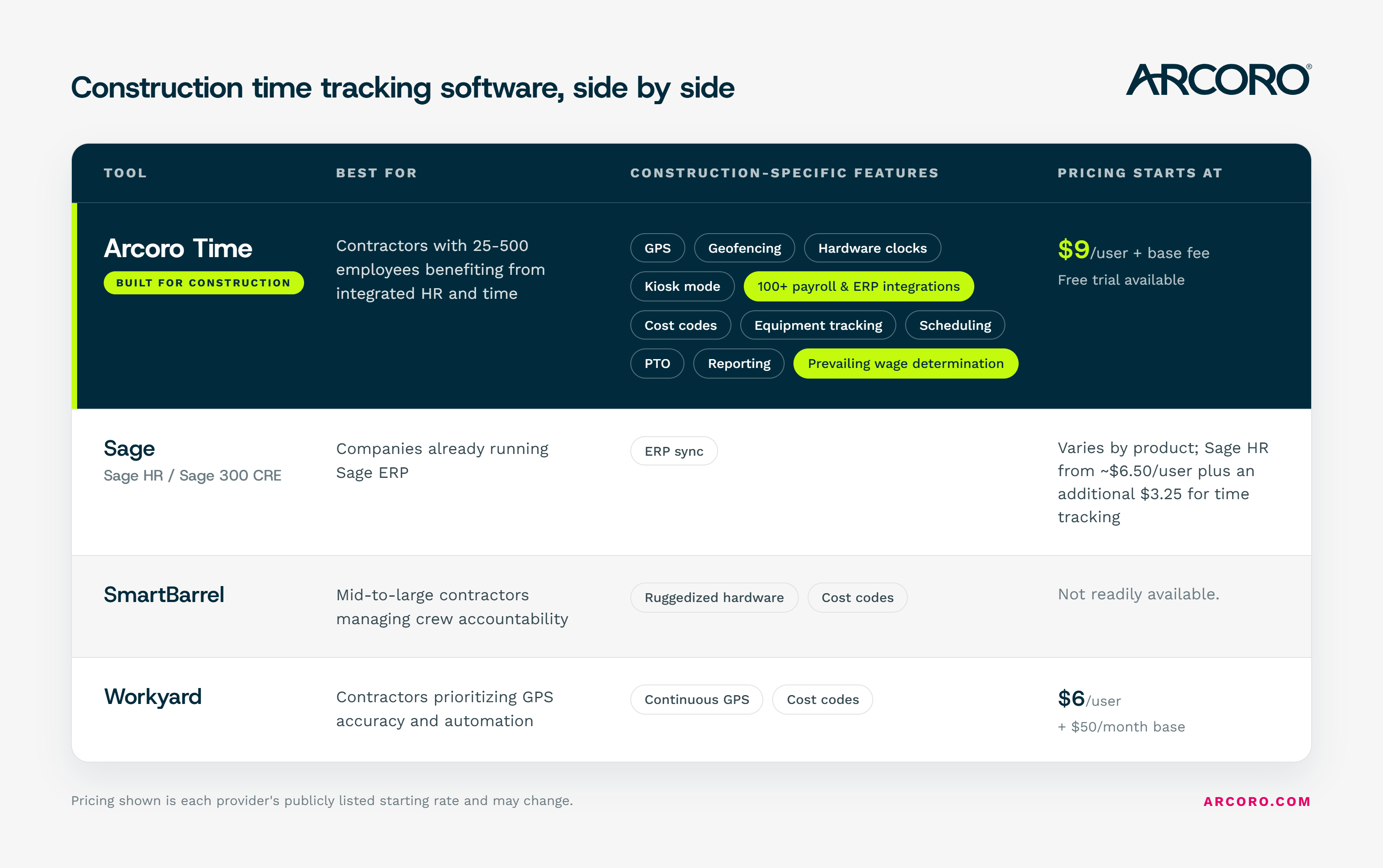This screenshot has height=868, width=1383.
Task: Click the BUILT FOR CONSTRUCTION badge
Action: 204,283
